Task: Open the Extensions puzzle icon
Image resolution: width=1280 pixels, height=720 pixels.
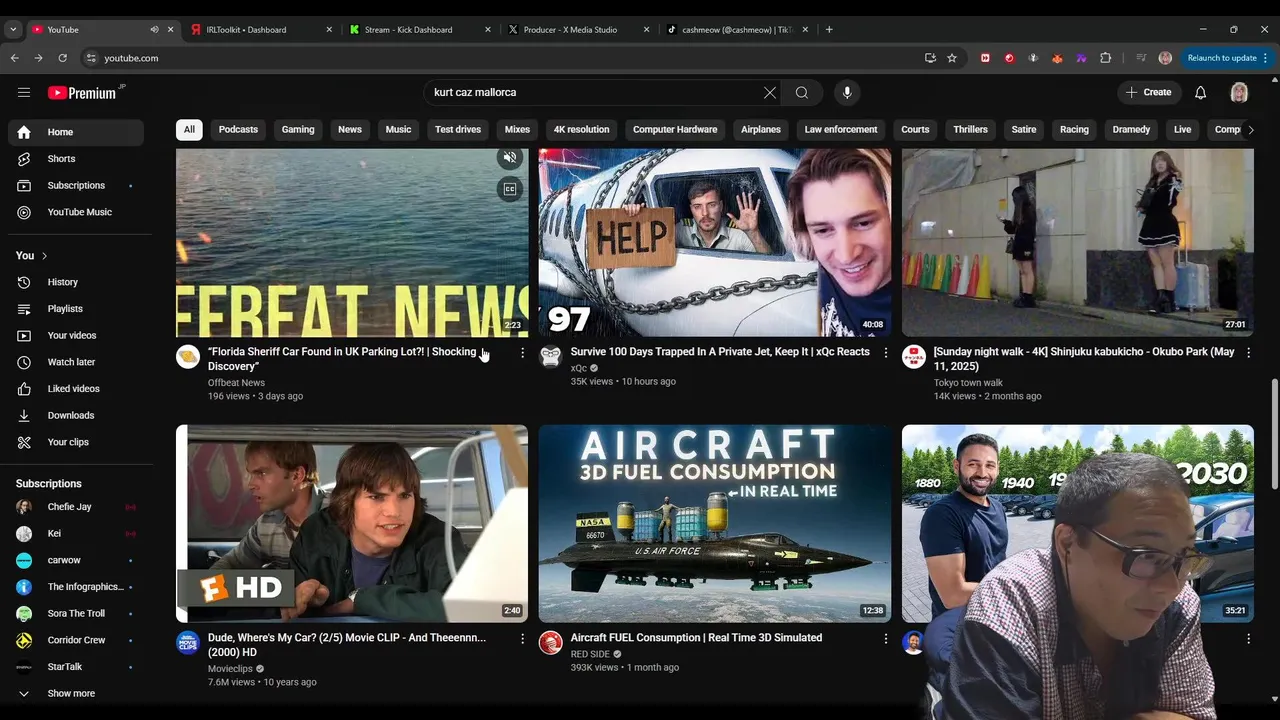Action: click(1105, 58)
